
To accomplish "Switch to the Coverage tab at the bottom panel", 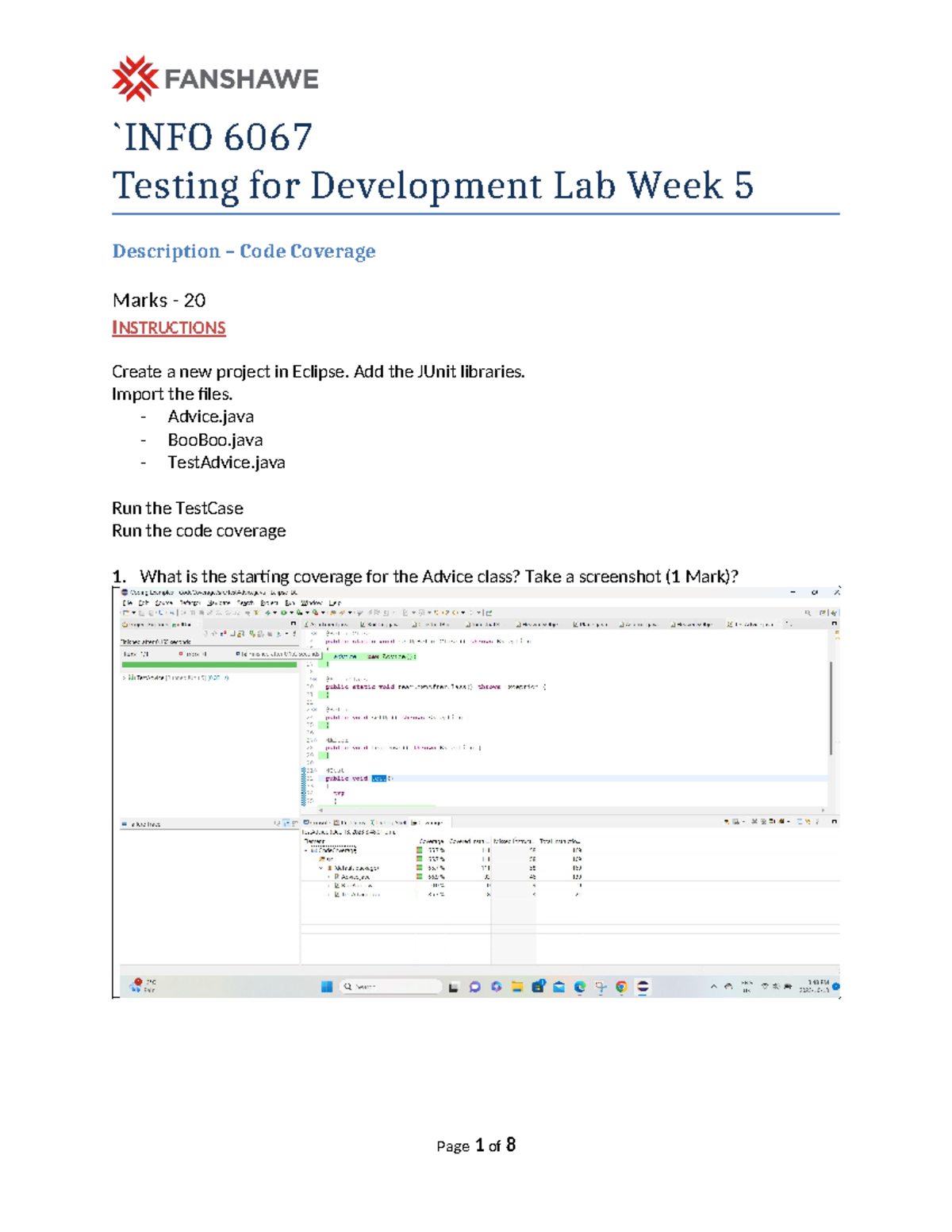I will click(x=427, y=821).
